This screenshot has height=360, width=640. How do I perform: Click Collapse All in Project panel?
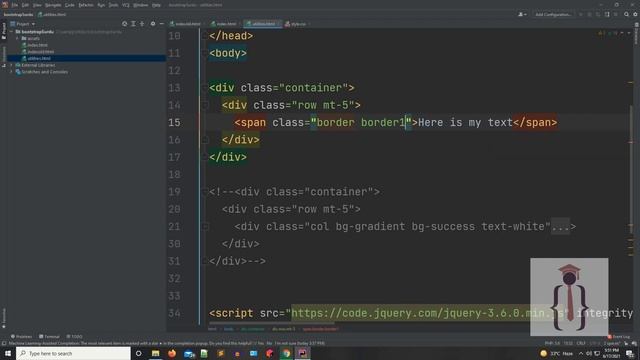pos(142,24)
